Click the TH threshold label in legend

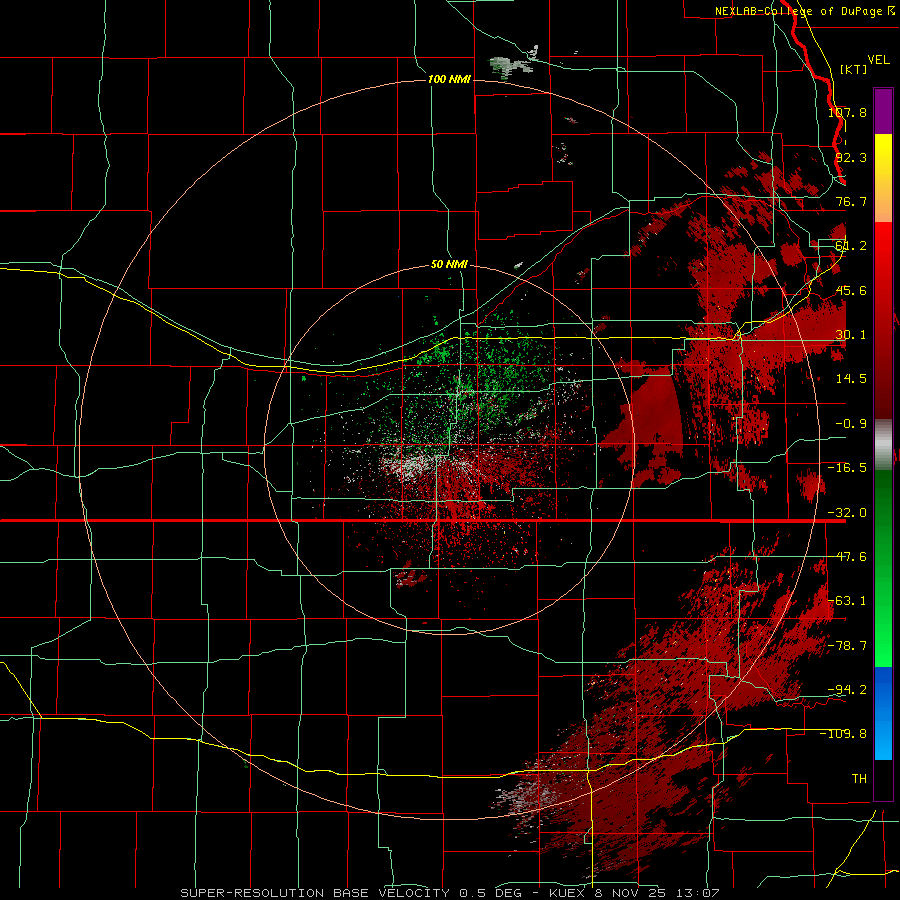click(859, 778)
